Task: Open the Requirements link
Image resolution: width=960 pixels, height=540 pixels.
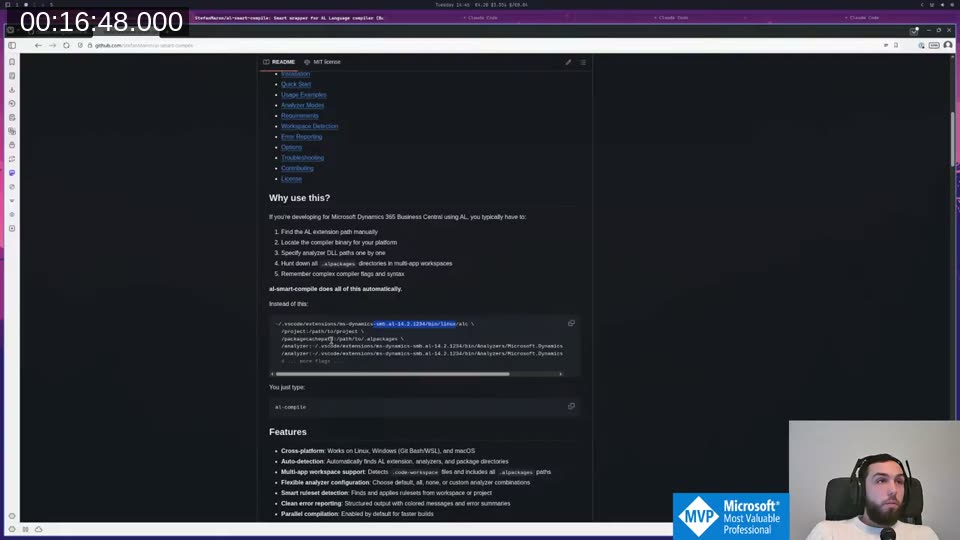Action: [299, 116]
